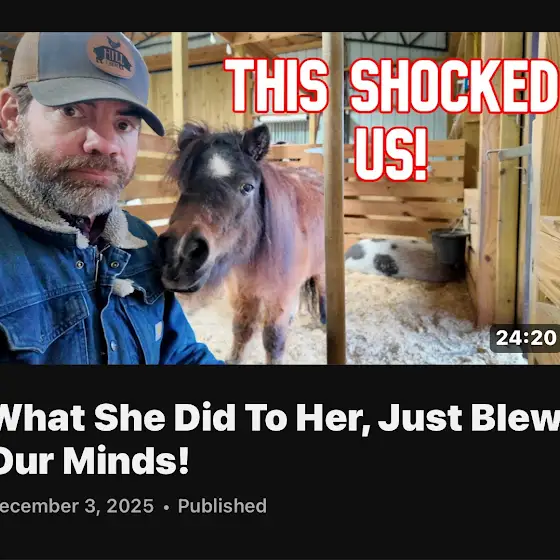Click the pony's nose
This screenshot has height=560, width=560.
click(184, 259)
